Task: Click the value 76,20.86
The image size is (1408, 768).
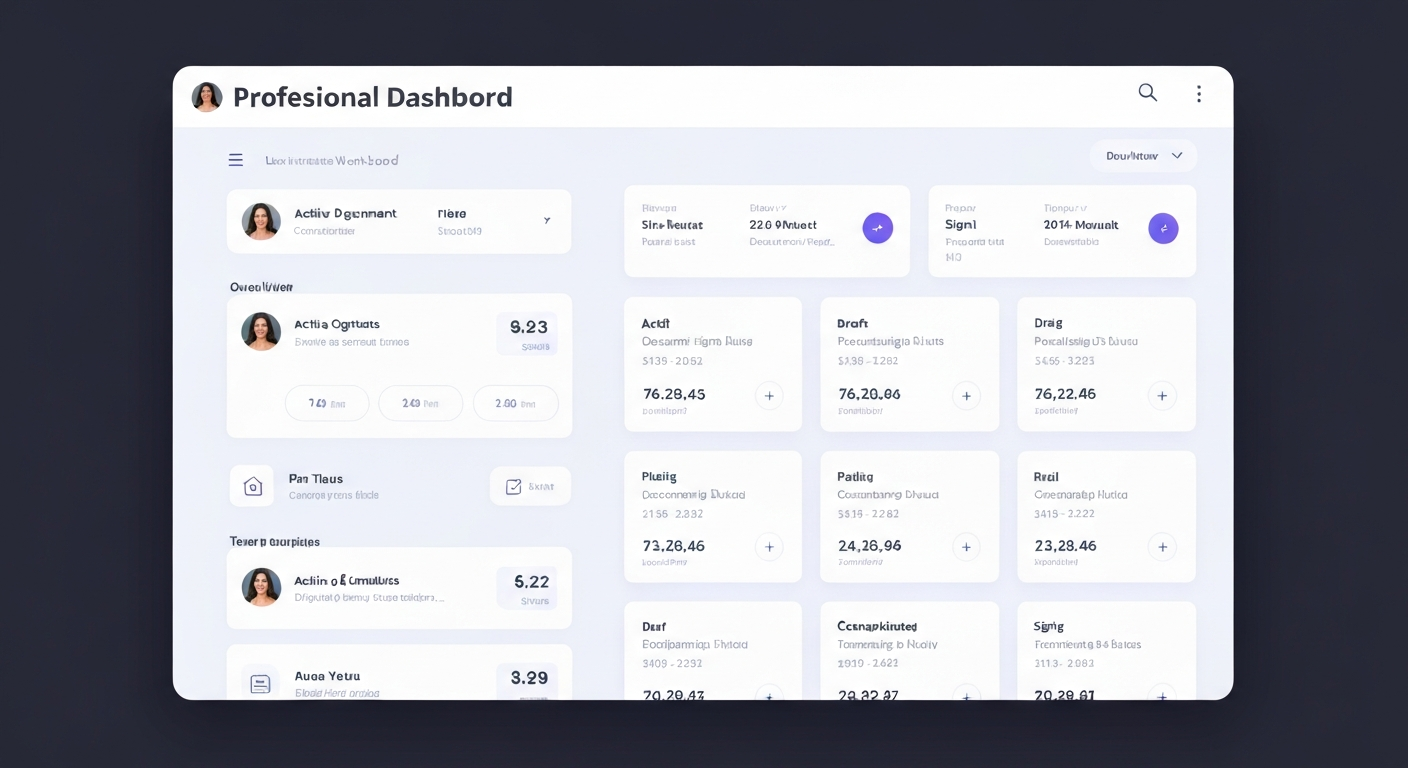Action: click(870, 394)
